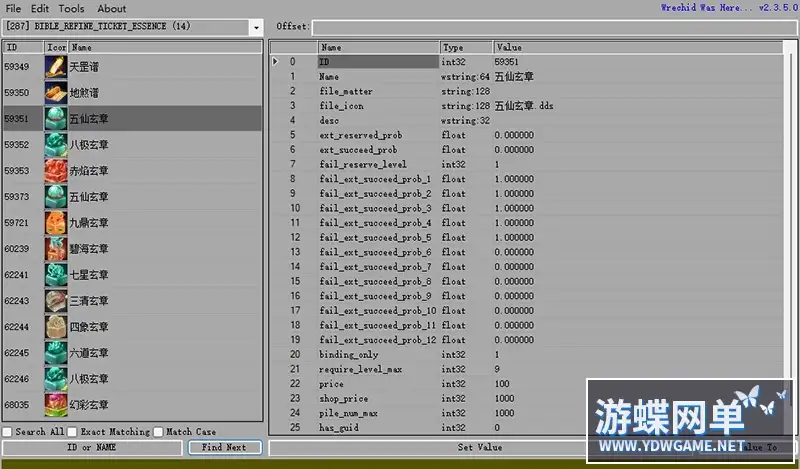800x469 pixels.
Task: Click the has_guid field name
Action: click(x=338, y=428)
